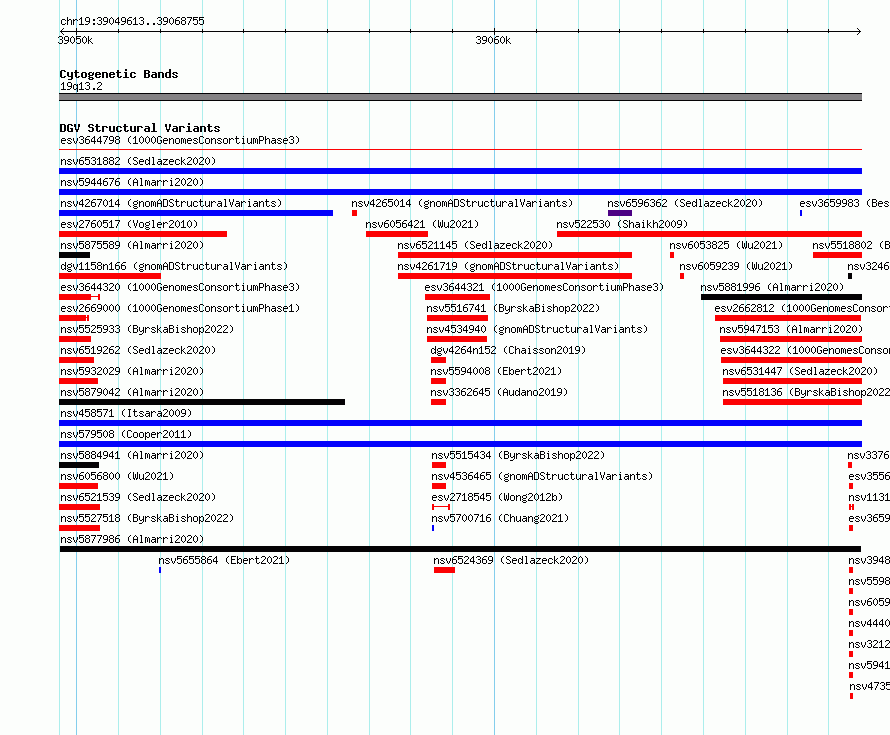
Task: Click the dgv1158n166 (gnomADStructuralVariants) label
Action: click(x=174, y=266)
